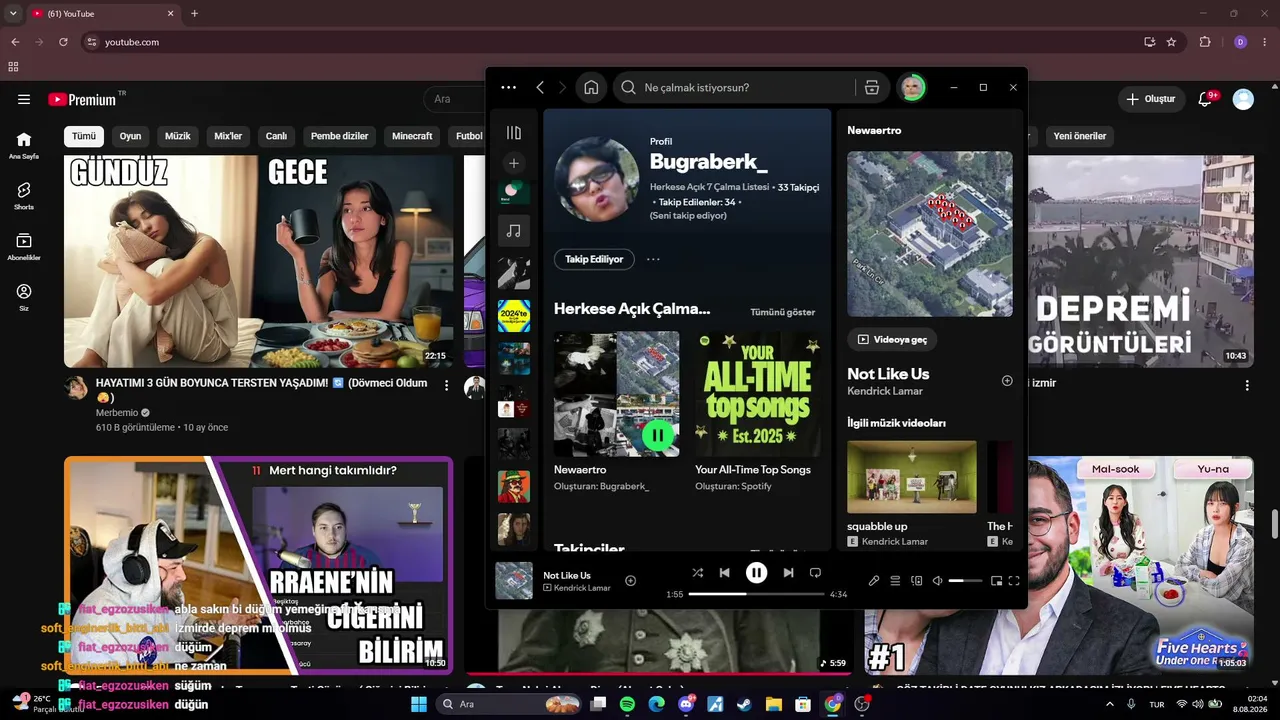Select the Pembe diziler filter chip
The width and height of the screenshot is (1280, 720).
point(340,136)
